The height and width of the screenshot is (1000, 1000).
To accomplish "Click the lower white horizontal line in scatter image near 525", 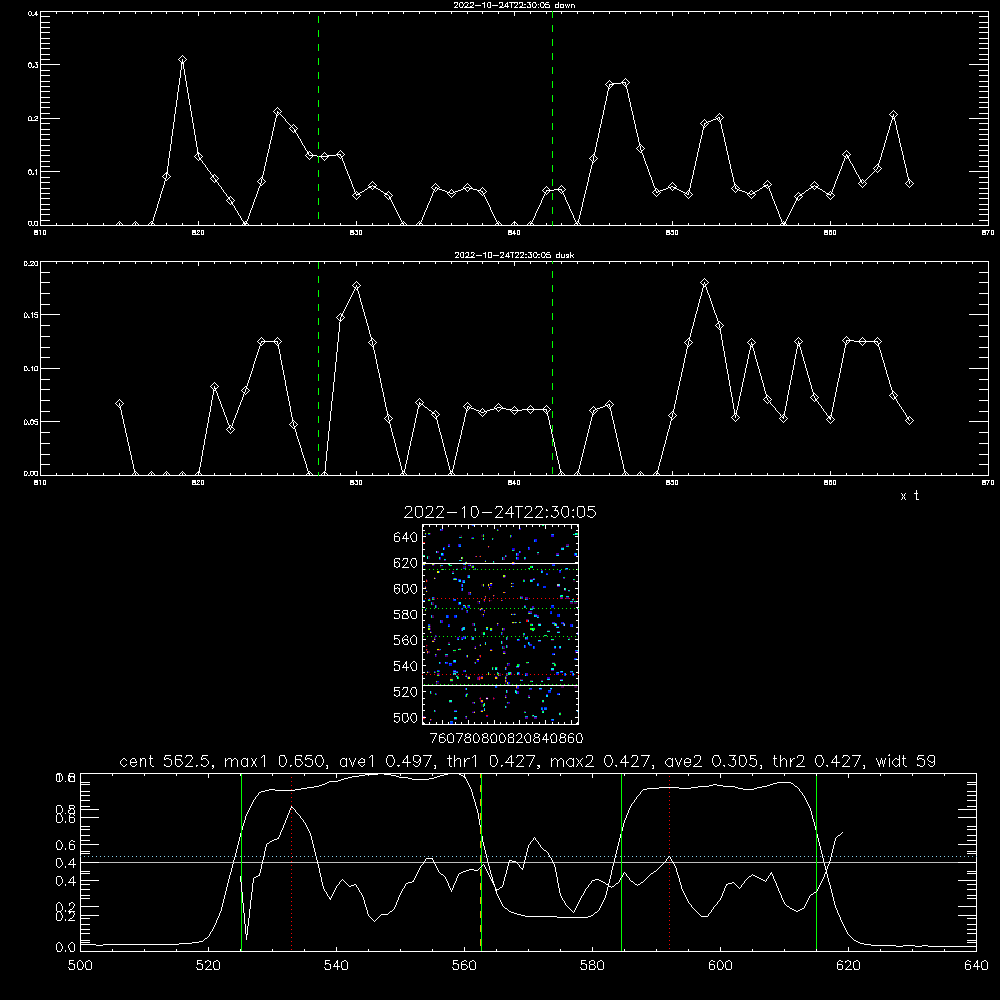I will click(500, 685).
